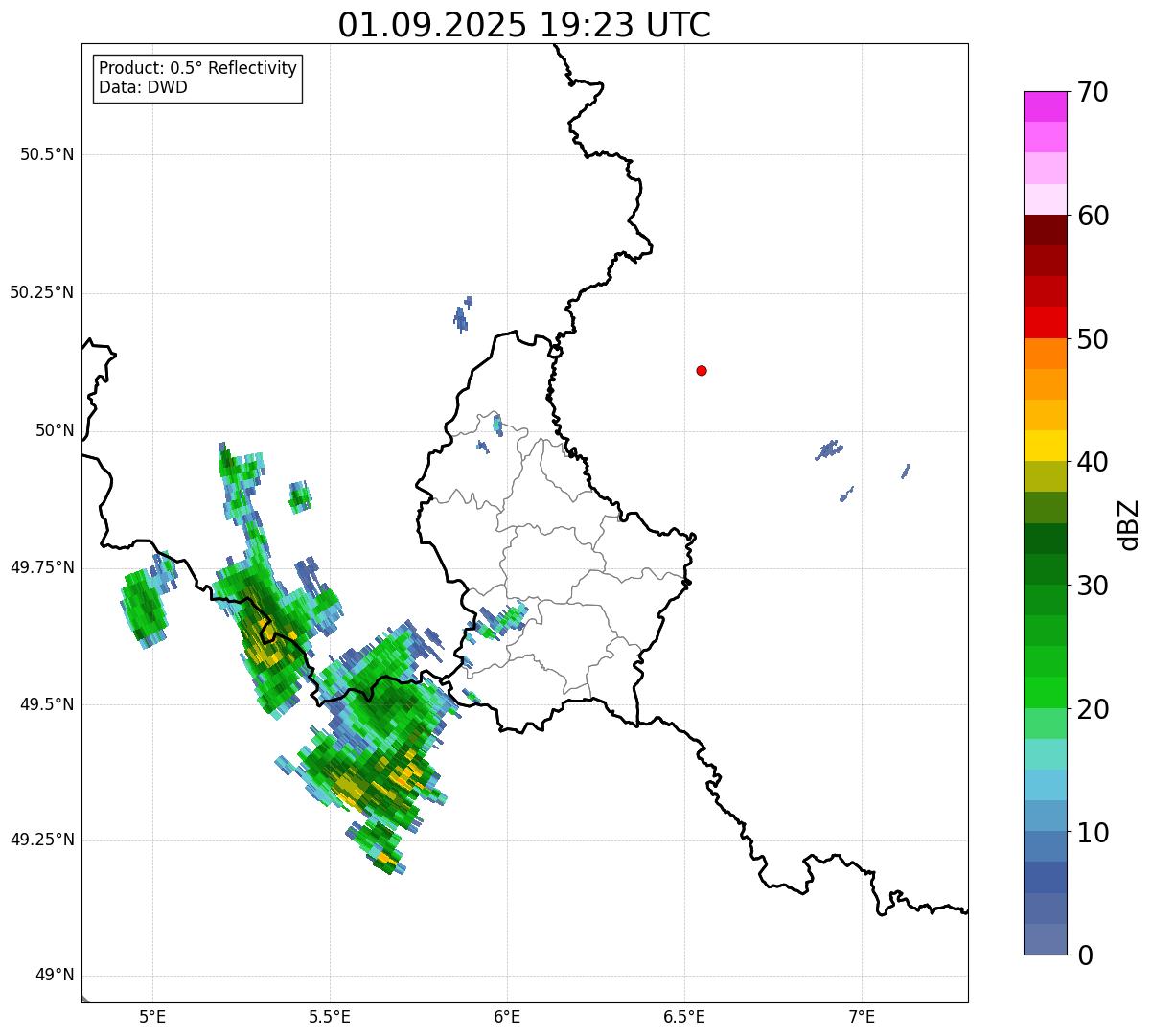Click the 7°E longitude label
The image size is (1152, 1036).
862,1016
